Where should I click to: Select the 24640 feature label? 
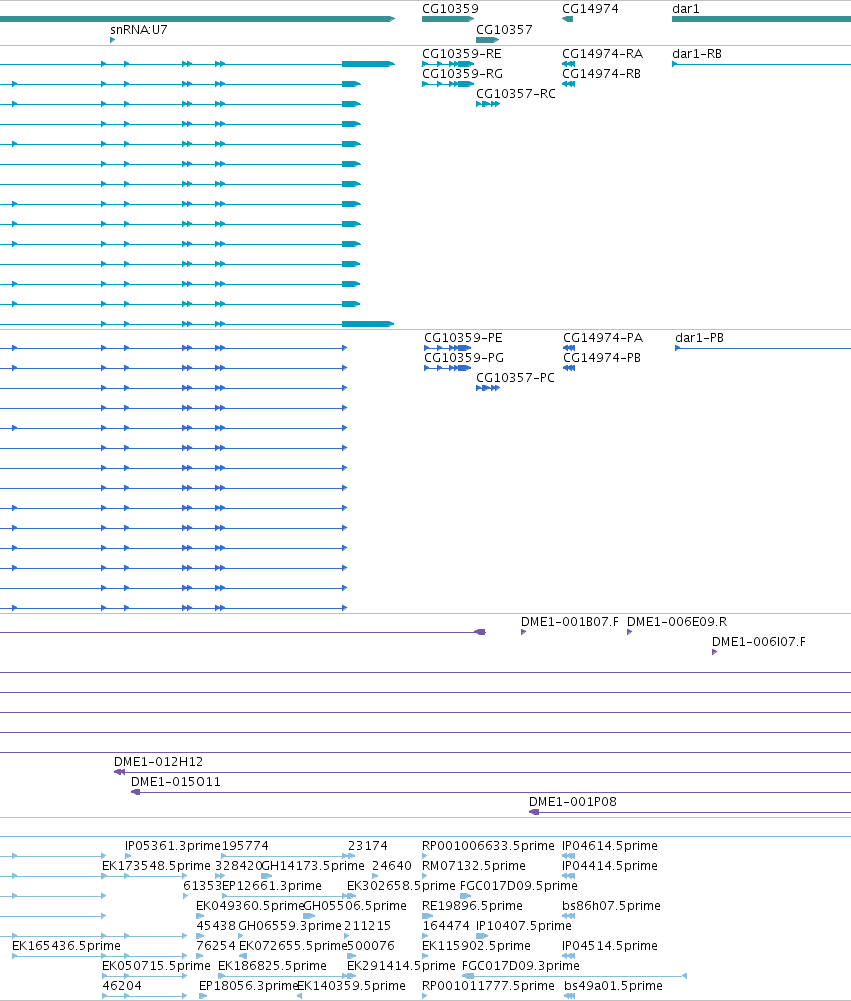[x=392, y=866]
